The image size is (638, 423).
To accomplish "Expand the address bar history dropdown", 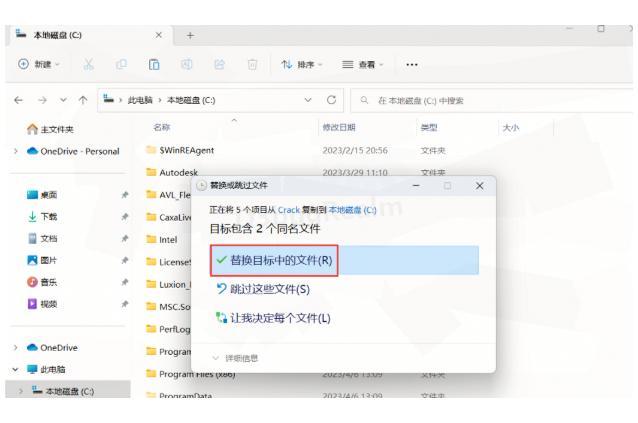I will point(308,100).
